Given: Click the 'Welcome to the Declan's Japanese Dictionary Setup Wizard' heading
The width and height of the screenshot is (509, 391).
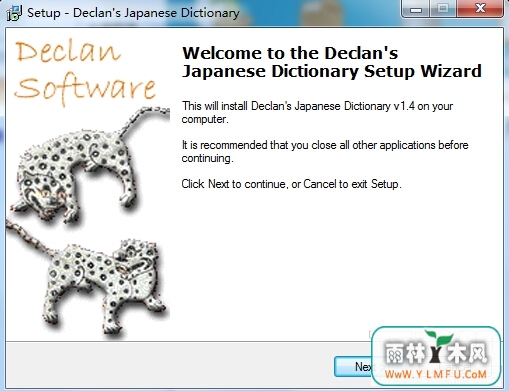Looking at the screenshot, I should 331,62.
